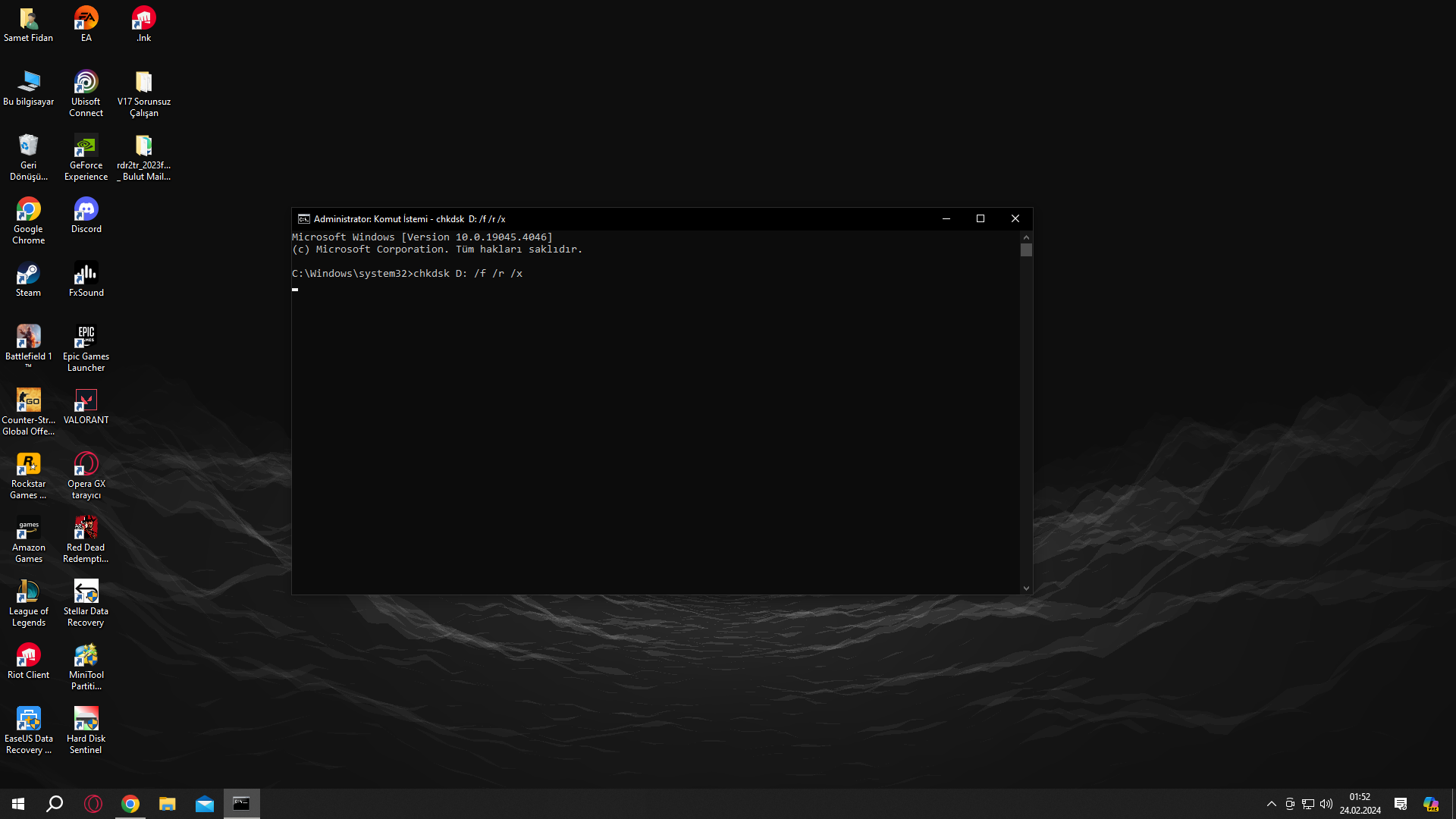
Task: Launch Google Chrome from desktop
Action: click(x=28, y=221)
